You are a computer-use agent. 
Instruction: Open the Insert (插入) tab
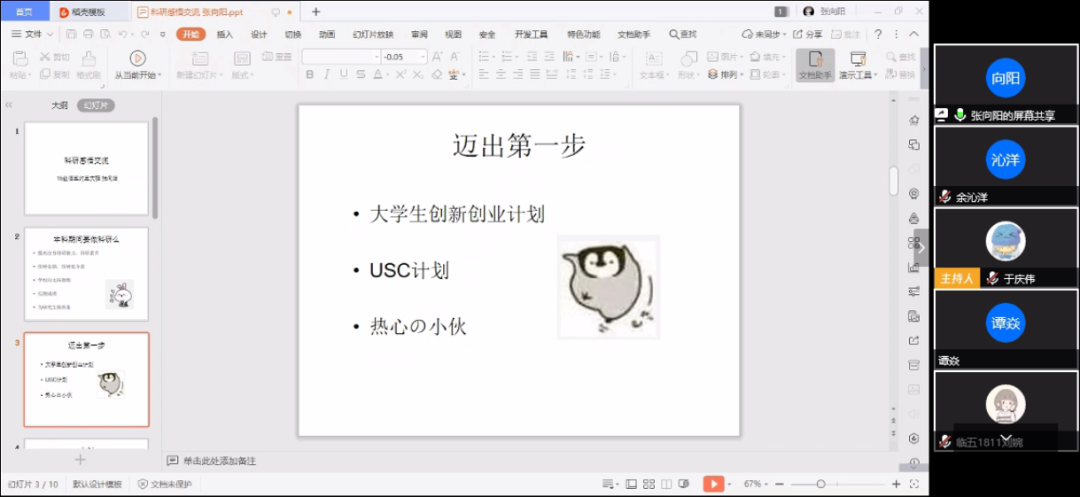[225, 34]
